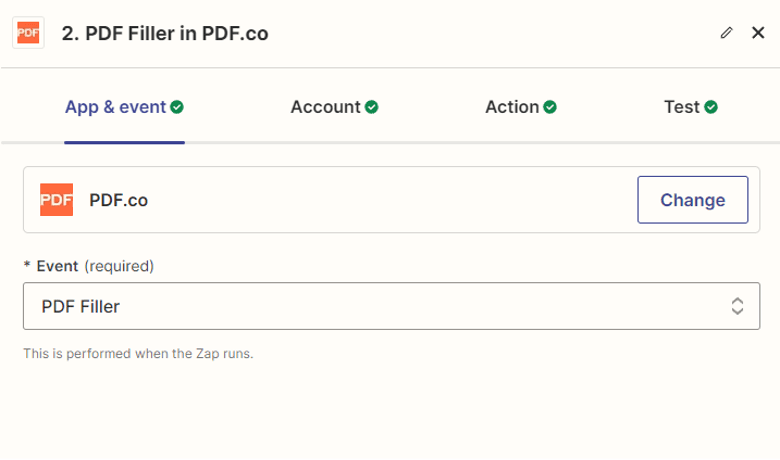Select the Test tab
The height and width of the screenshot is (460, 780).
[x=681, y=107]
